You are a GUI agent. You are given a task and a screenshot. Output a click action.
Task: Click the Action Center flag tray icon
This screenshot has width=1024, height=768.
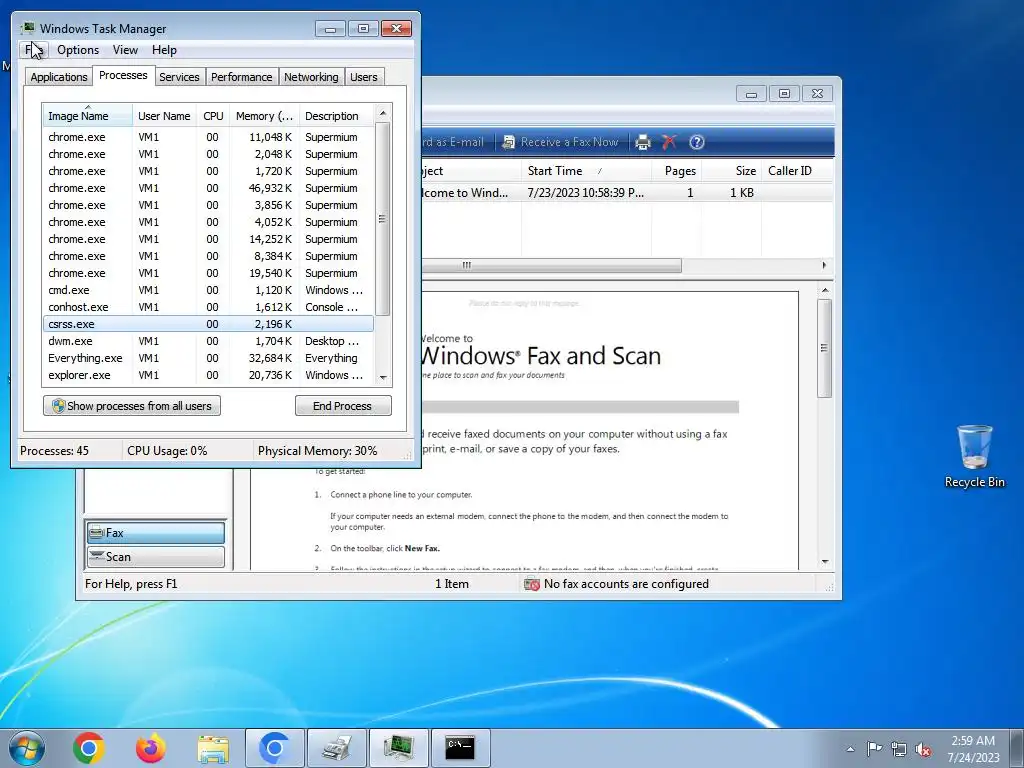click(874, 749)
